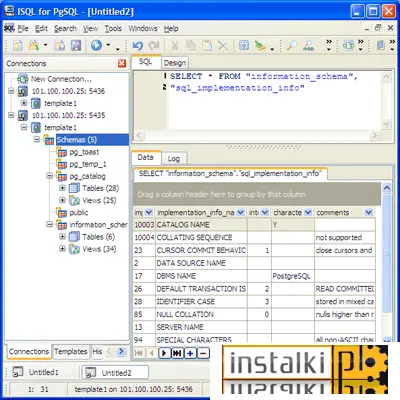Delete record with the minus button
Viewport: 400px width, 400px height.
pos(203,353)
